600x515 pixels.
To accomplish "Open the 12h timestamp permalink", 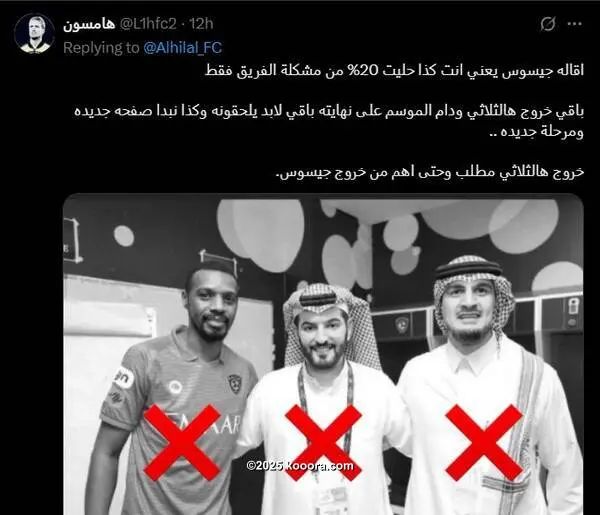I will point(201,24).
